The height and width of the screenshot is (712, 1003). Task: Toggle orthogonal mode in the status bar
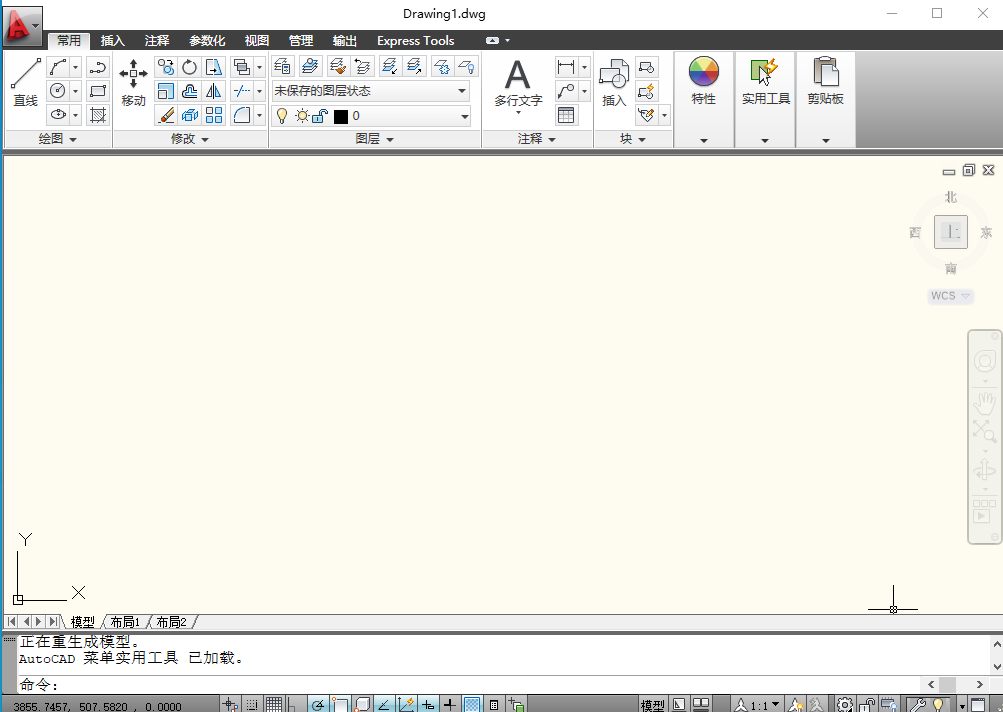click(x=290, y=704)
